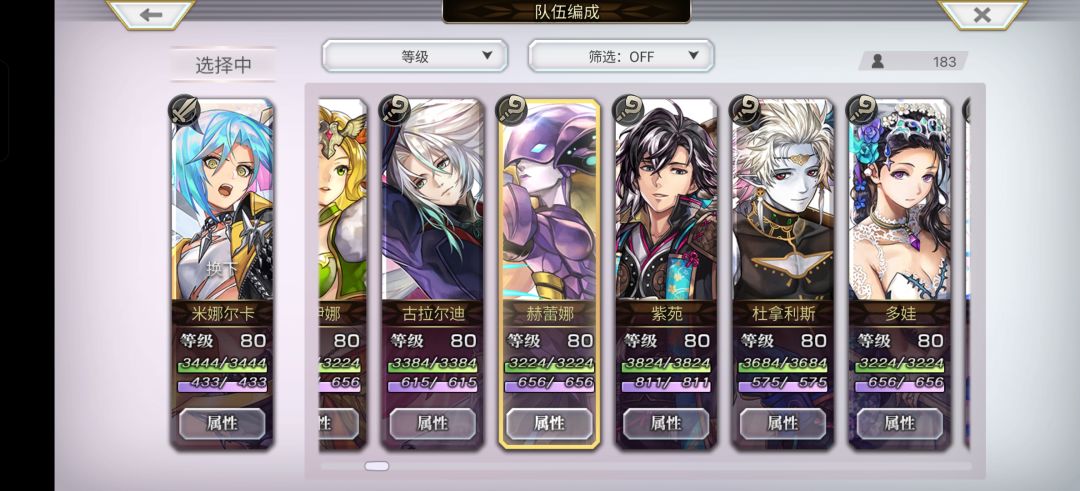The height and width of the screenshot is (491, 1080).
Task: Click the staff weapon icon on 杜拿利斯
Action: click(746, 110)
